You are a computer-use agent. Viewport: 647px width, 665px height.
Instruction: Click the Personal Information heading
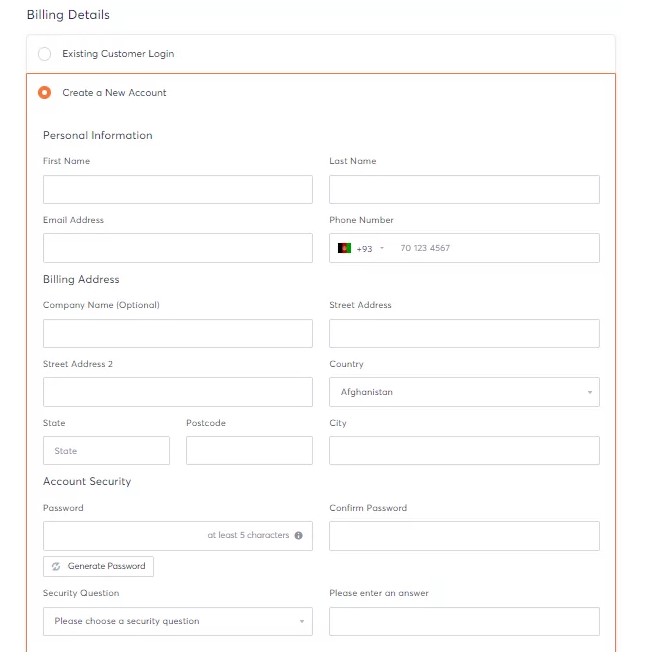tap(98, 135)
